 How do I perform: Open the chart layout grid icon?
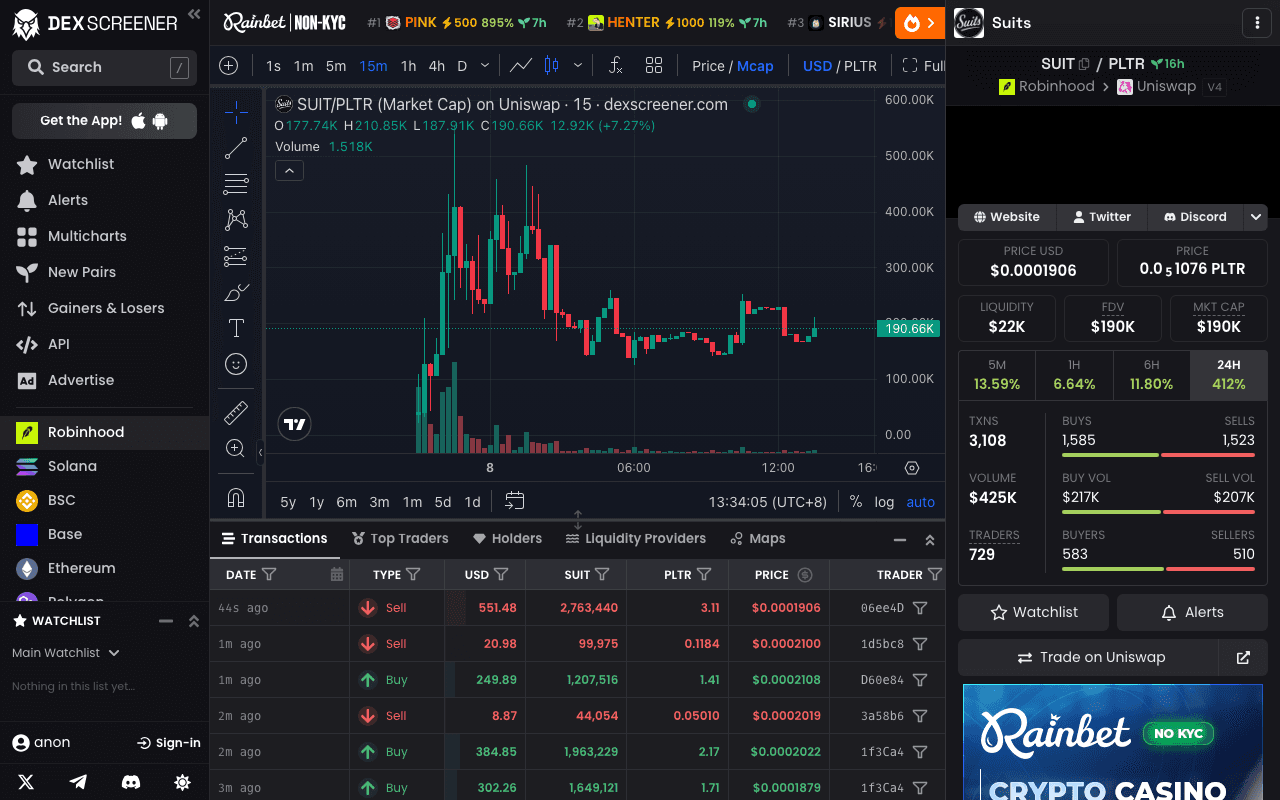pyautogui.click(x=654, y=66)
